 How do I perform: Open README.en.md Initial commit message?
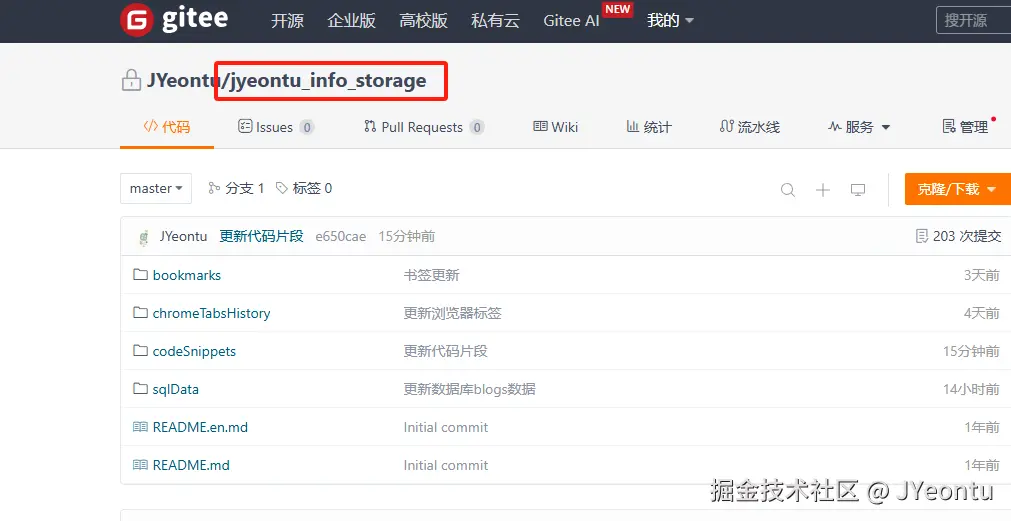click(446, 427)
